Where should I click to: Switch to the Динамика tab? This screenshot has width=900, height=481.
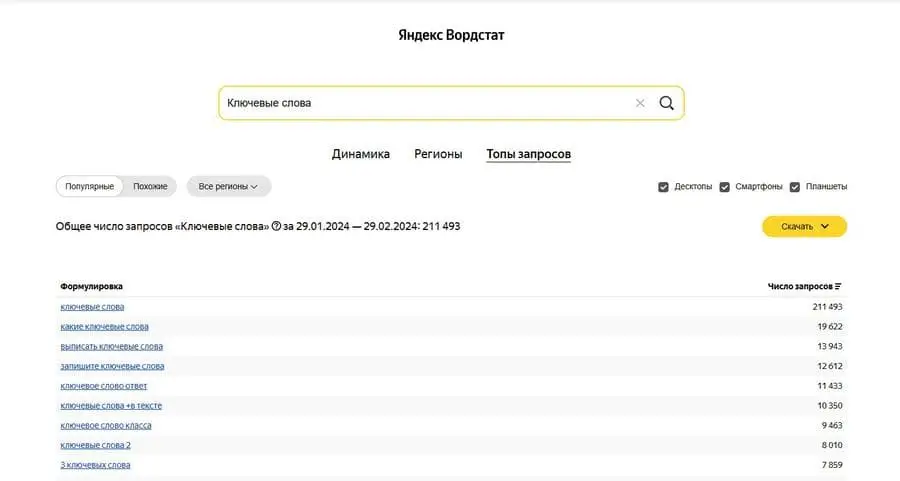tap(360, 154)
